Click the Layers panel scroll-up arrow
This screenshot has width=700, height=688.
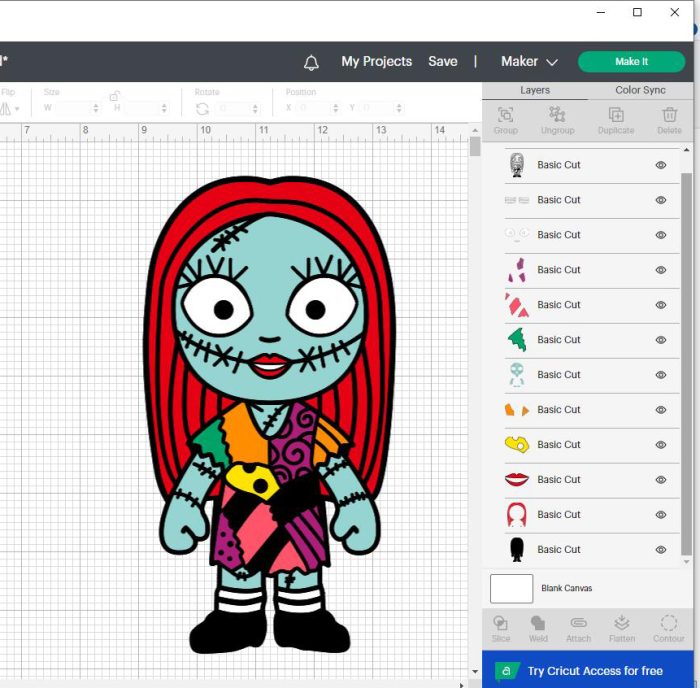coord(687,150)
